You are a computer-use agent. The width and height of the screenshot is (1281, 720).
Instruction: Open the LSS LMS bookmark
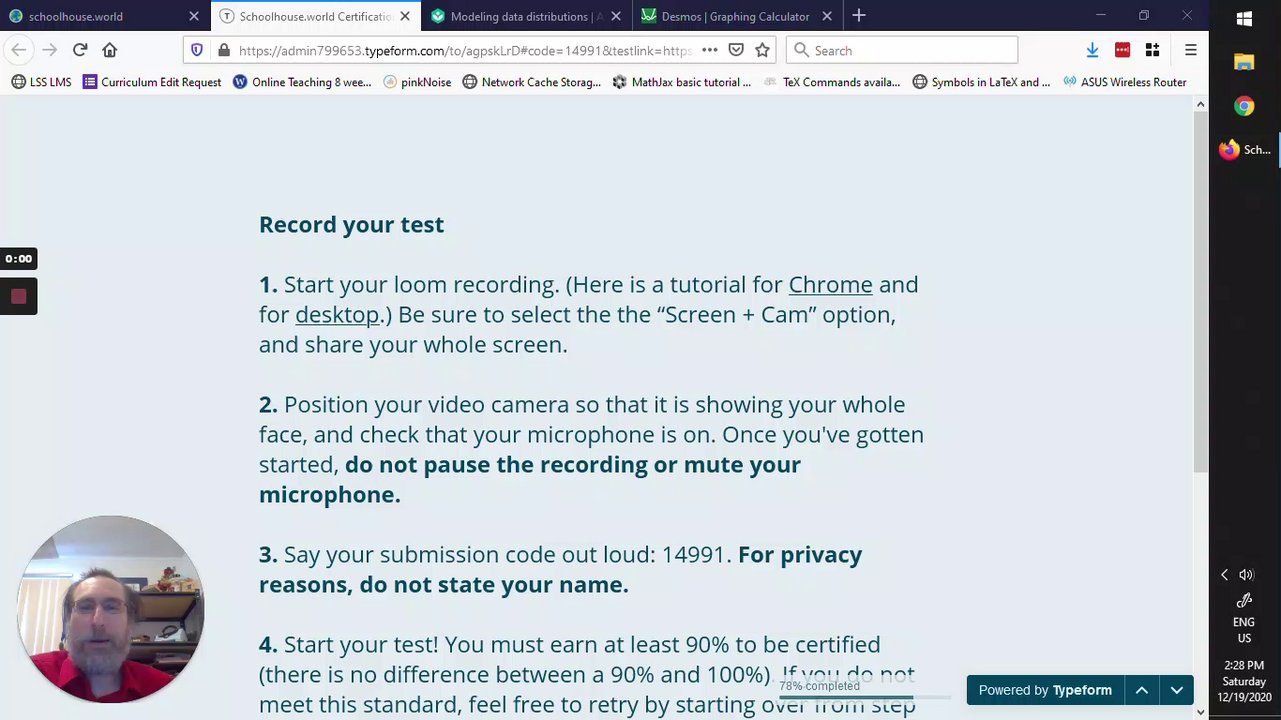point(41,82)
